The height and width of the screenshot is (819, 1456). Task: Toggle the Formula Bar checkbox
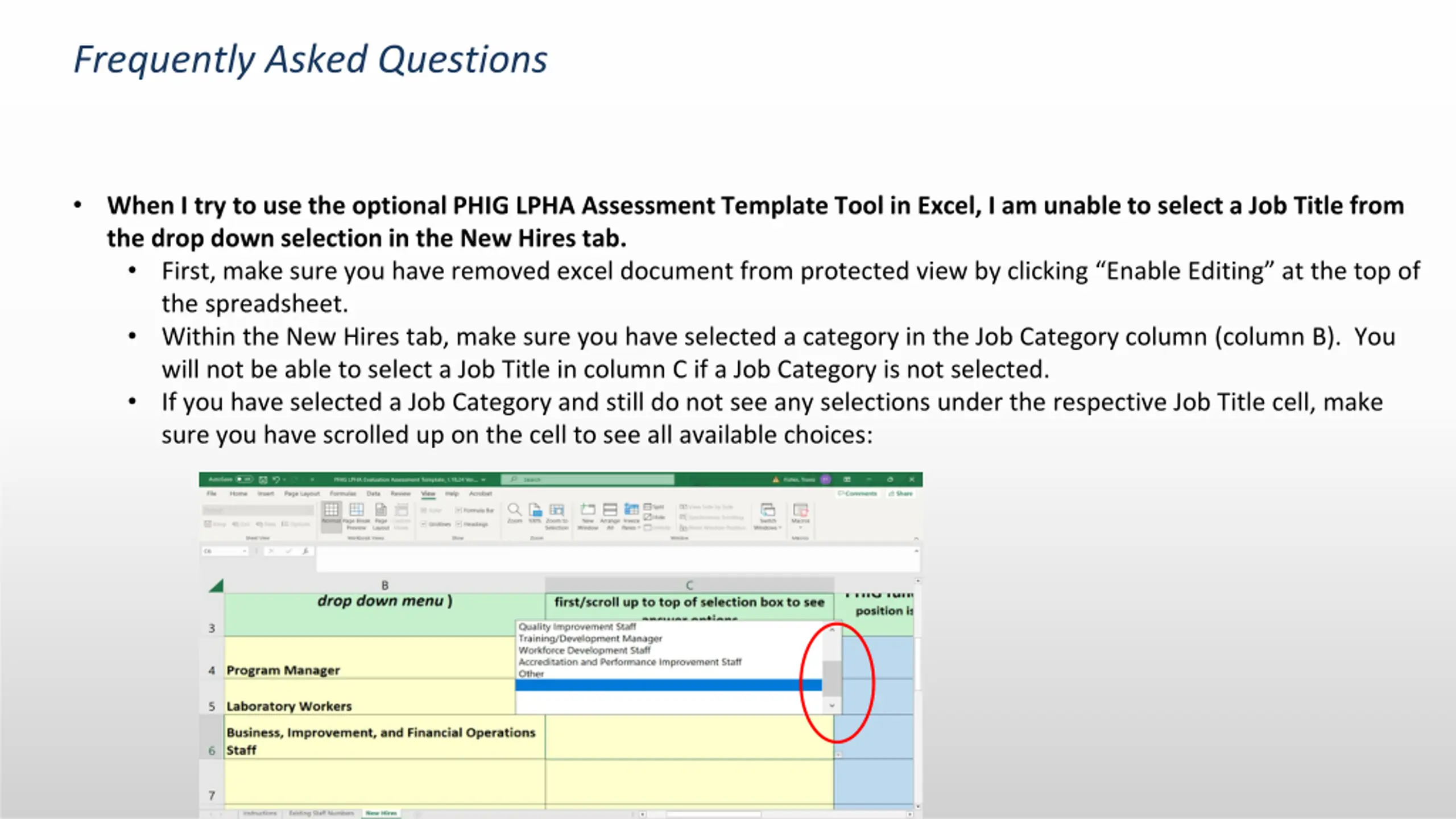click(458, 510)
